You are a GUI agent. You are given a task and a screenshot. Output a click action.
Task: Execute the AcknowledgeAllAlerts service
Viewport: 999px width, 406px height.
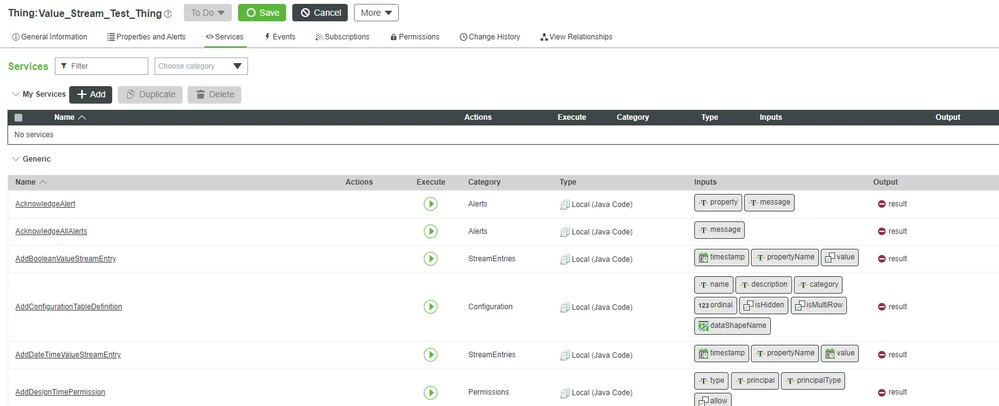click(x=431, y=231)
